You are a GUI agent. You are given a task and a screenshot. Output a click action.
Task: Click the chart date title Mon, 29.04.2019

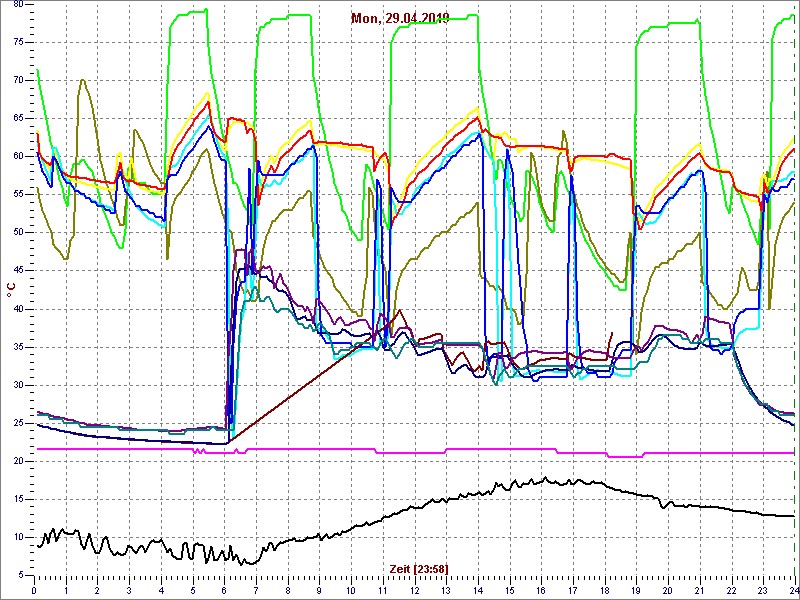click(x=400, y=18)
